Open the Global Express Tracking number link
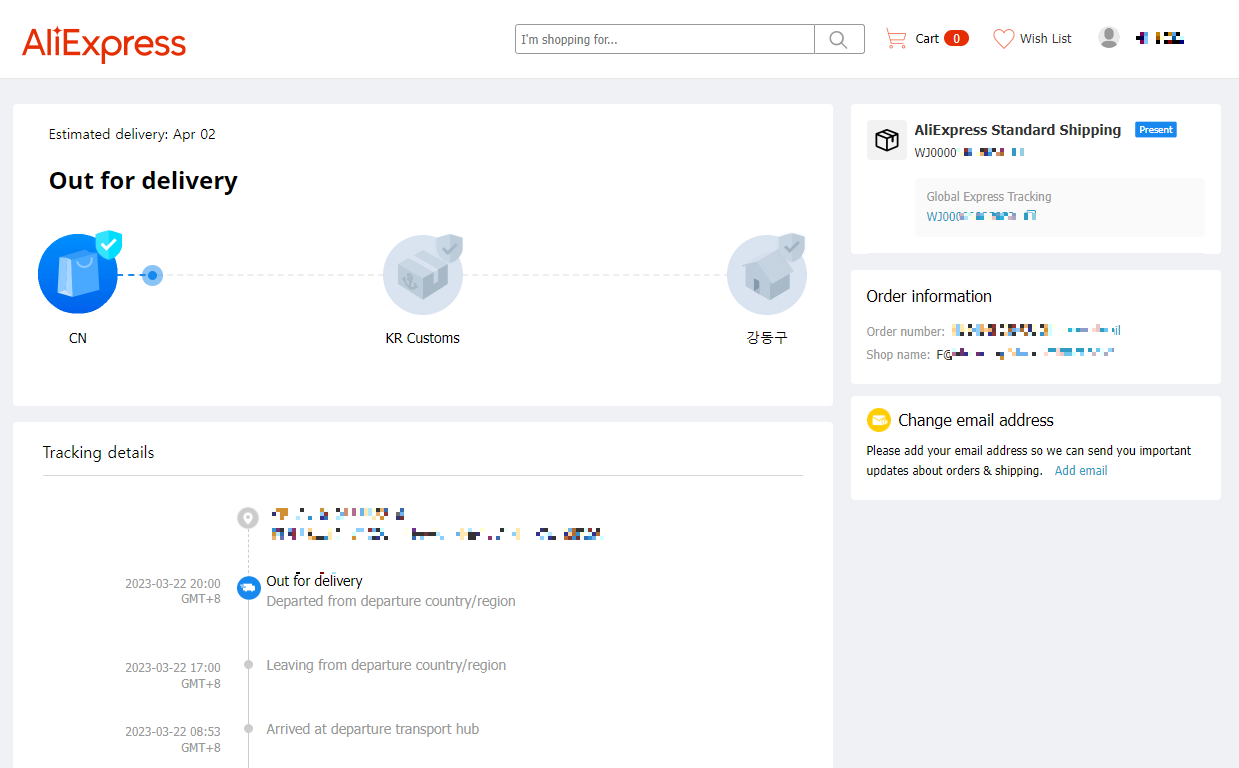 pos(981,216)
